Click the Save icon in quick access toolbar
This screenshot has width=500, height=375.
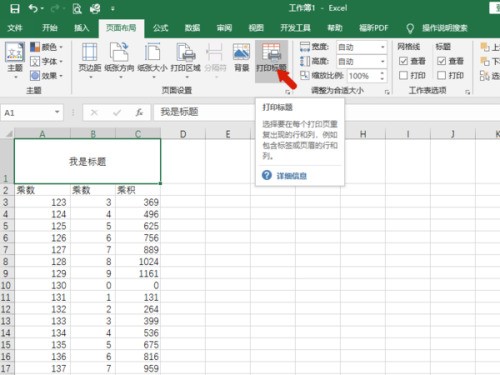pyautogui.click(x=15, y=9)
